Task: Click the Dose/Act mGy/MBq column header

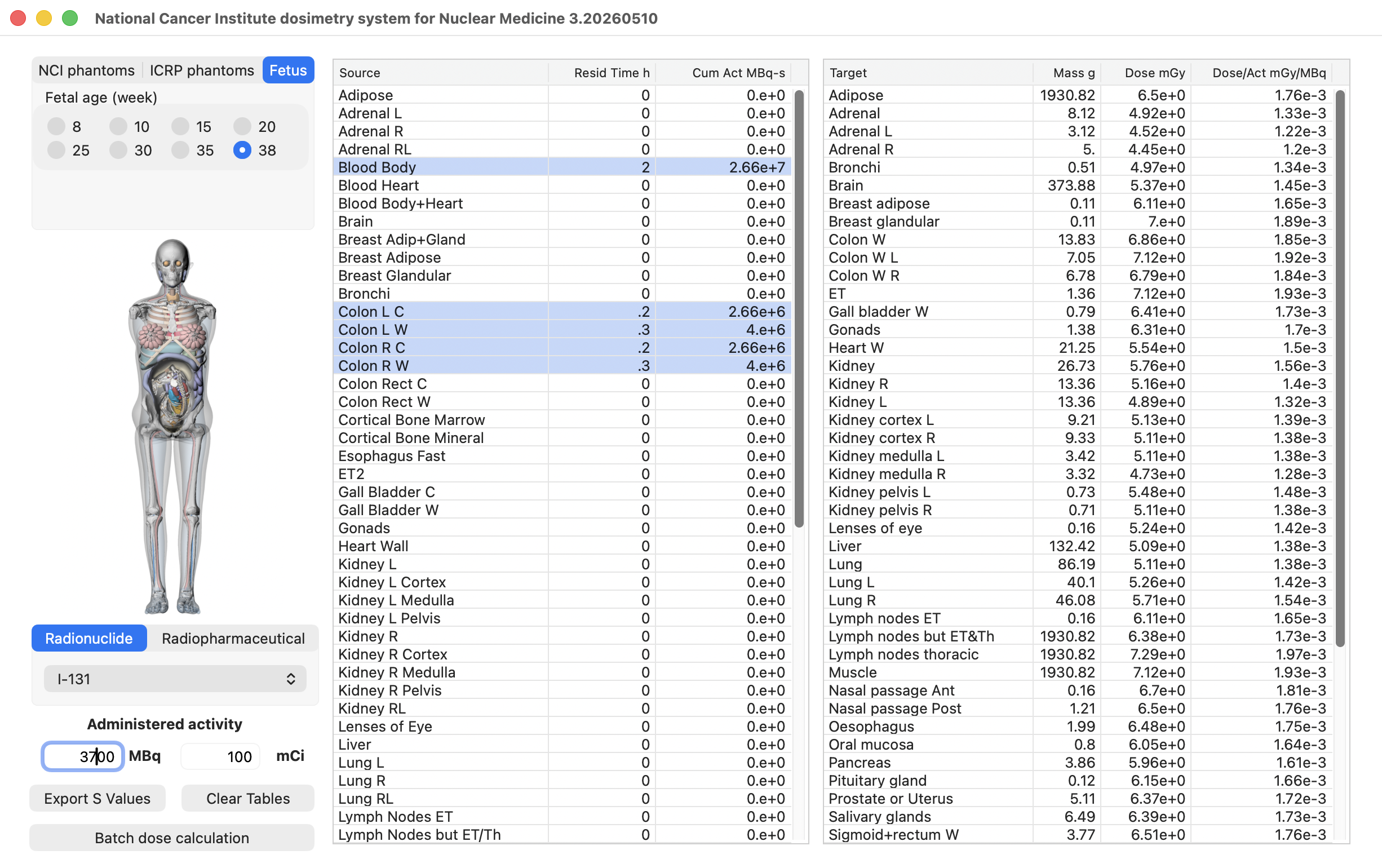Action: point(1261,73)
